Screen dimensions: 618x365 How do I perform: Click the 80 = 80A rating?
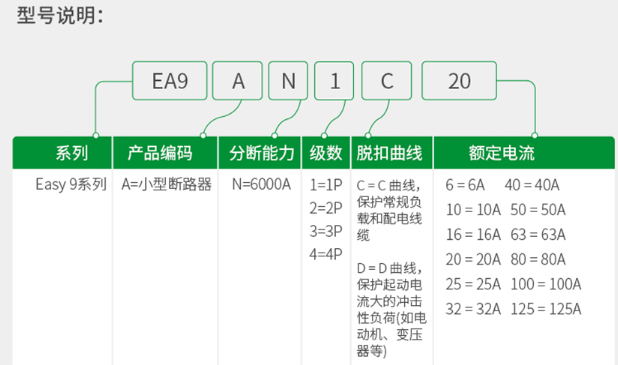[538, 259]
